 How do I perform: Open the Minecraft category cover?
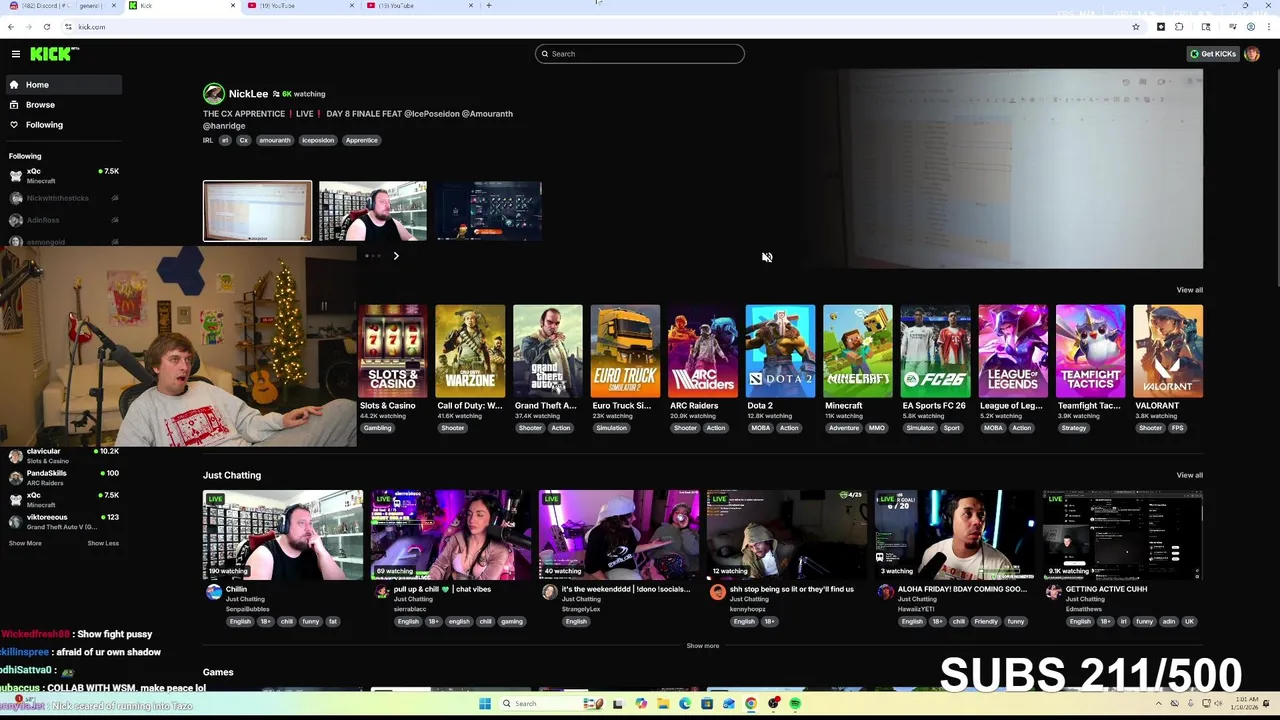pos(858,351)
